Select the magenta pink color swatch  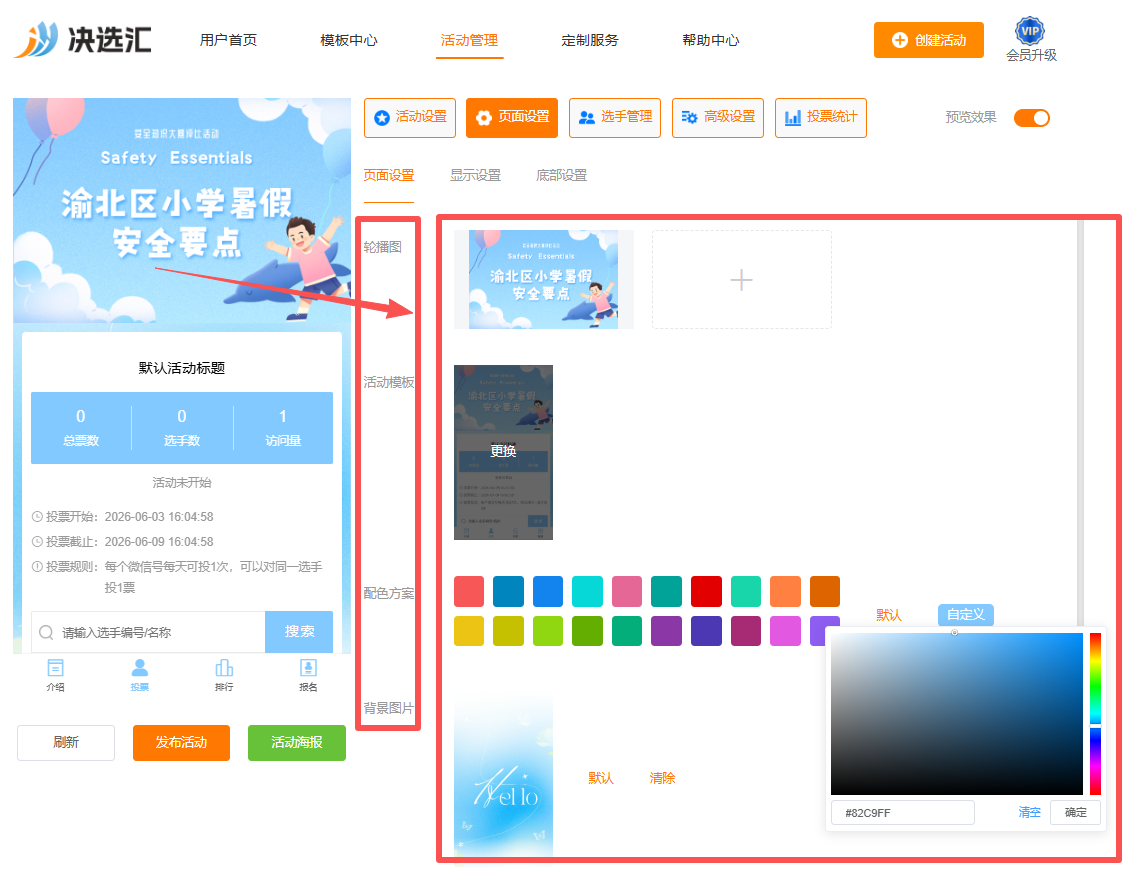coord(785,630)
